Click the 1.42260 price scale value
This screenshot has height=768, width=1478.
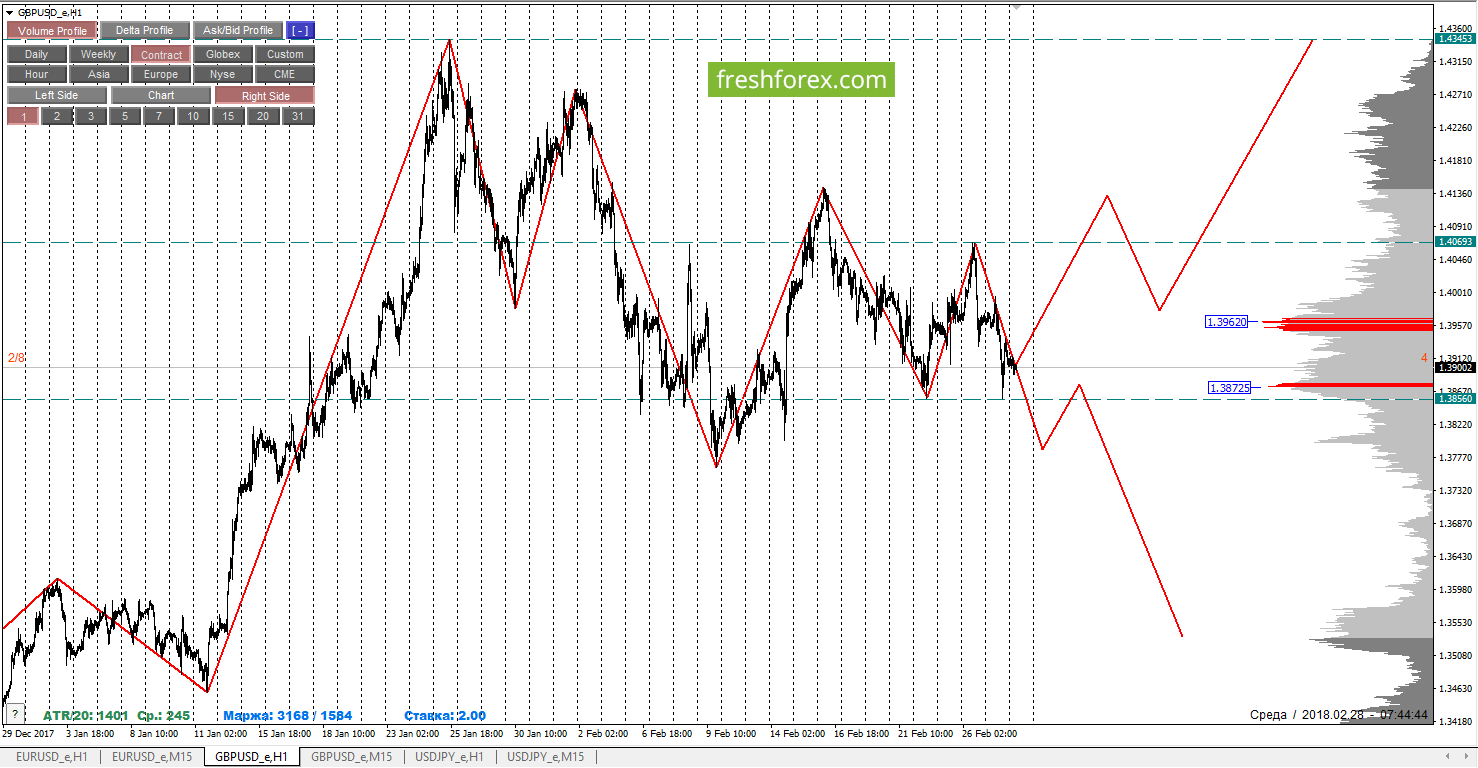coord(1455,128)
